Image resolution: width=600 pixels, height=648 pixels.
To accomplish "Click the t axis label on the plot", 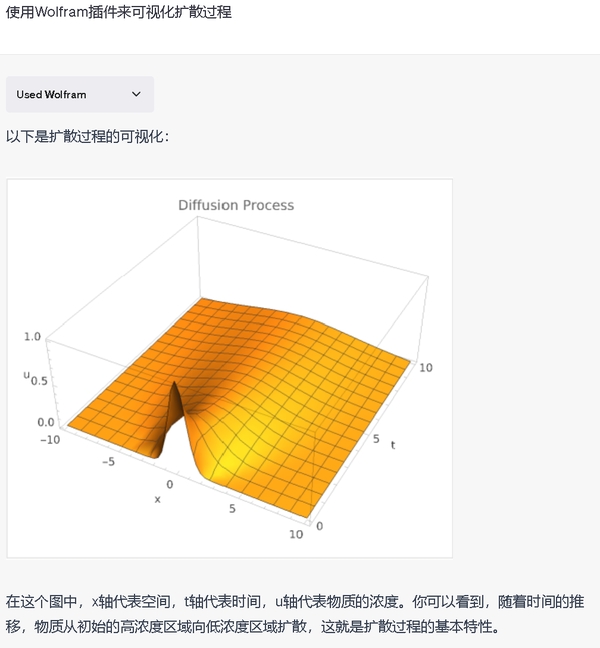I will point(393,444).
